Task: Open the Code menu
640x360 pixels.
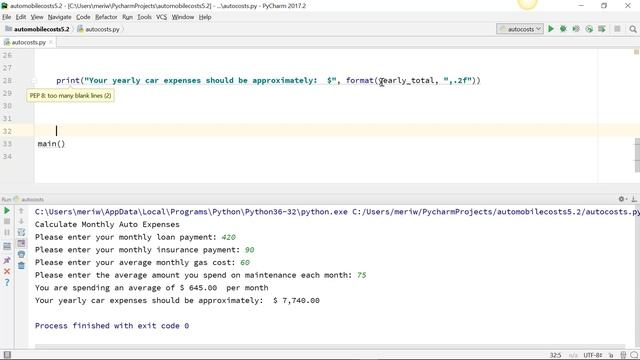Action: click(x=83, y=17)
